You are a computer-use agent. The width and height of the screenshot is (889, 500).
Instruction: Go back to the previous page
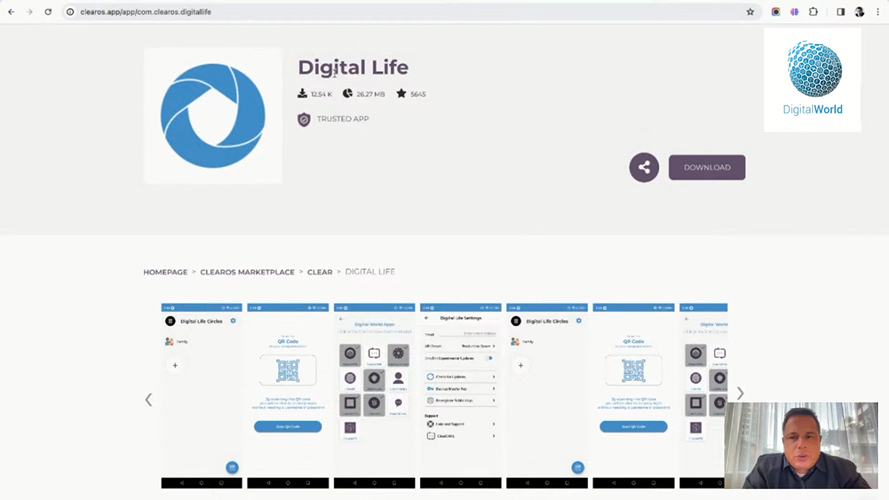click(x=11, y=12)
